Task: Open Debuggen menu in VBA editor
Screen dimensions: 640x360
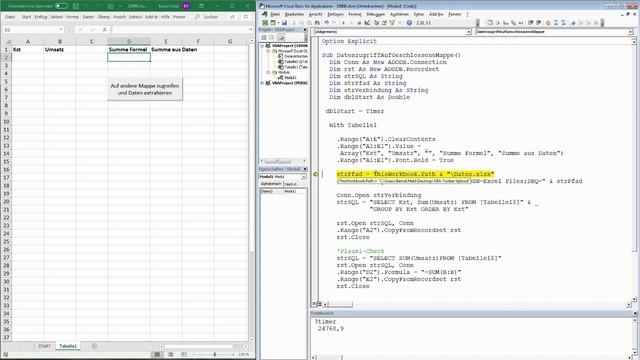Action: (376, 14)
